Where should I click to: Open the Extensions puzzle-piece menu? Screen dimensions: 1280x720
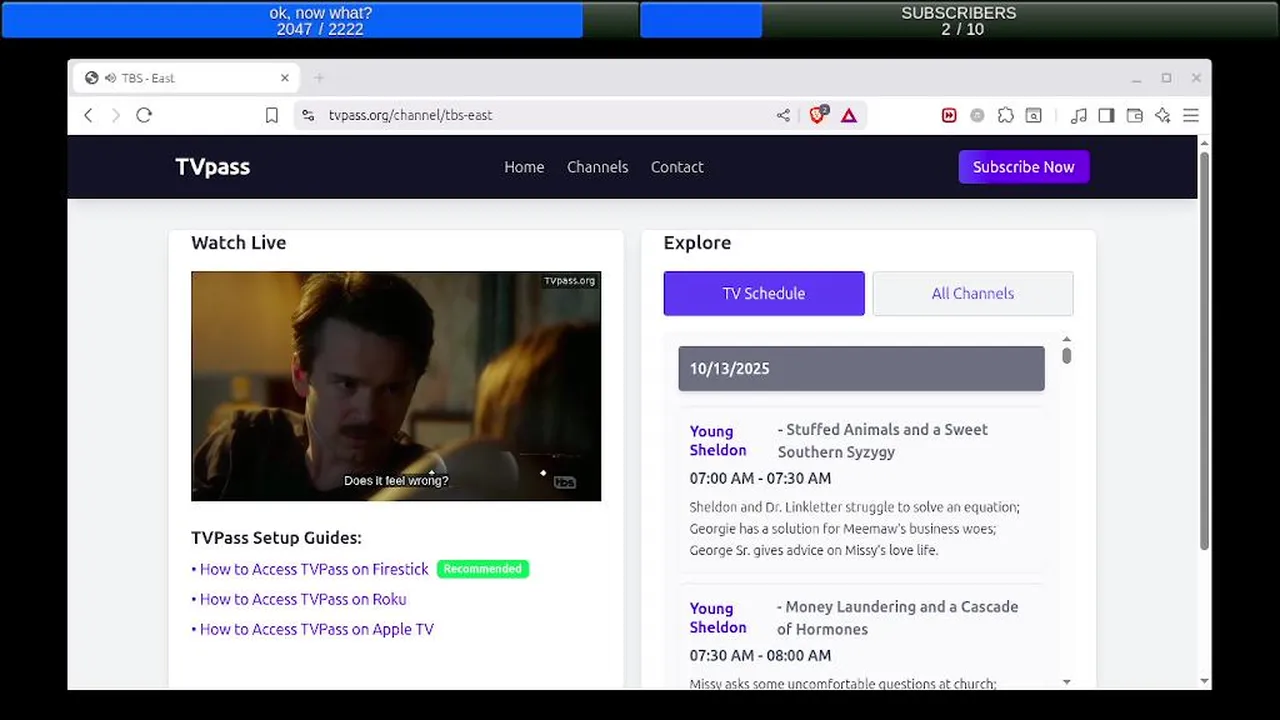point(1006,115)
